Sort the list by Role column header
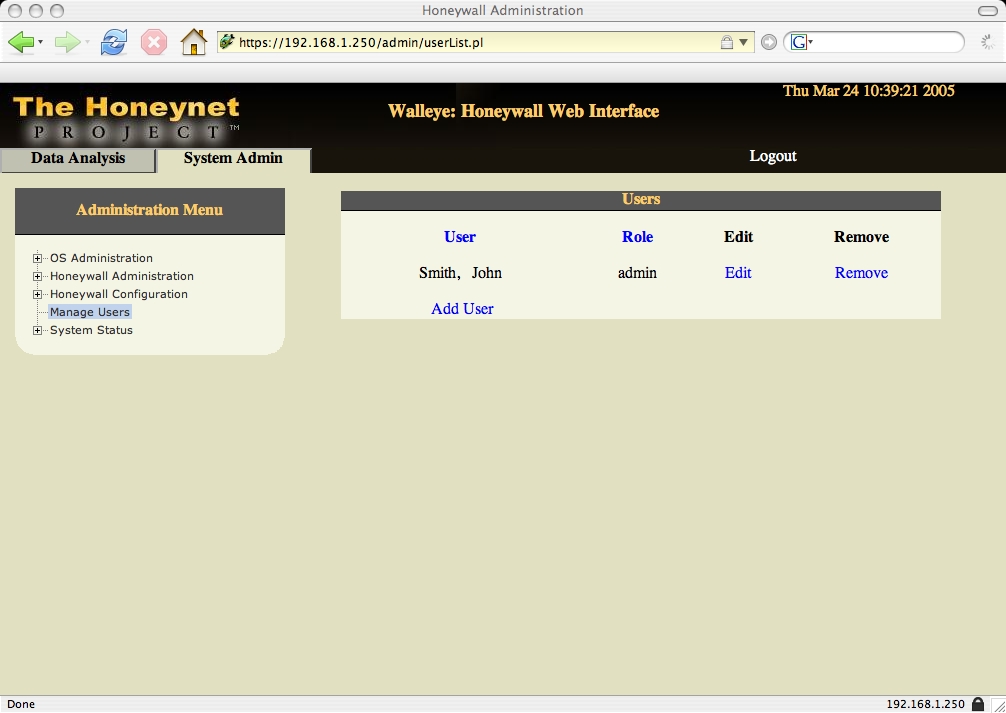Viewport: 1006px width, 713px height. 638,237
